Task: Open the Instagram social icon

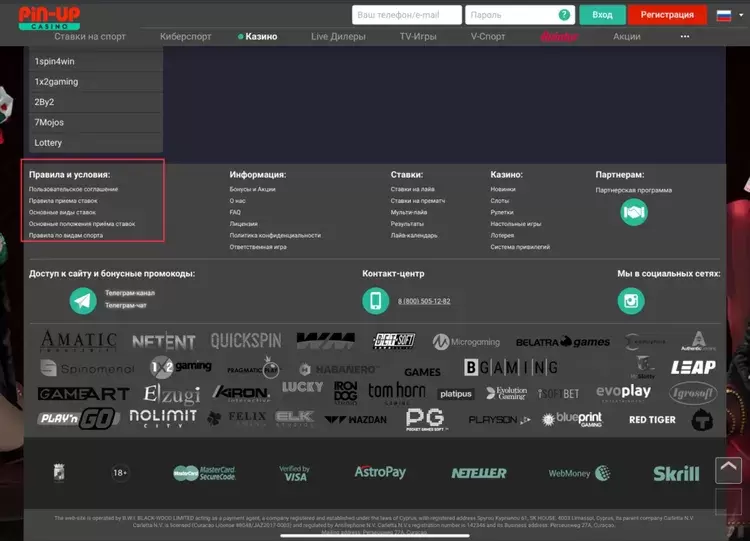Action: (x=631, y=301)
